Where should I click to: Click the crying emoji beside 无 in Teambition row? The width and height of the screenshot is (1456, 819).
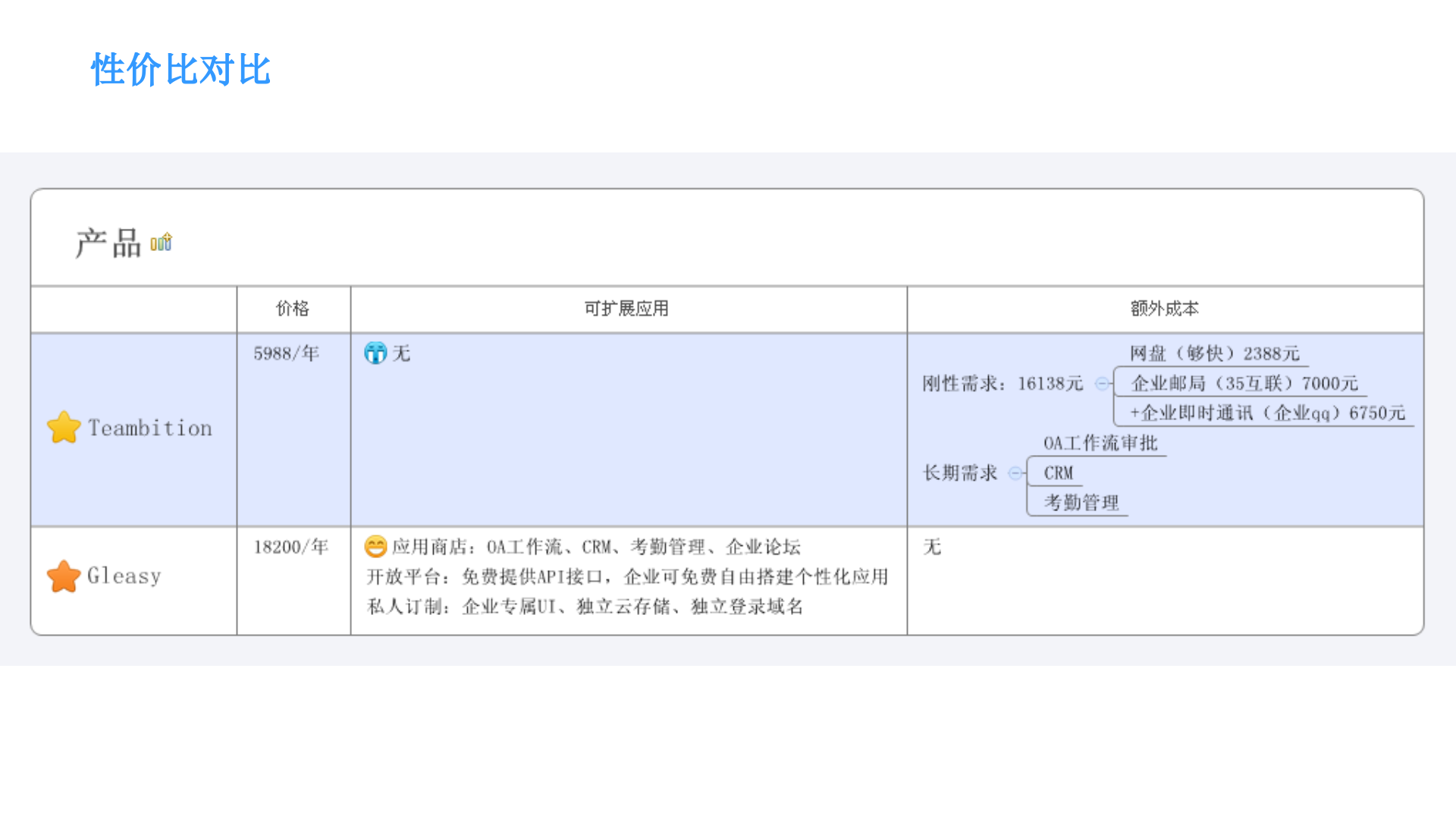coord(376,353)
